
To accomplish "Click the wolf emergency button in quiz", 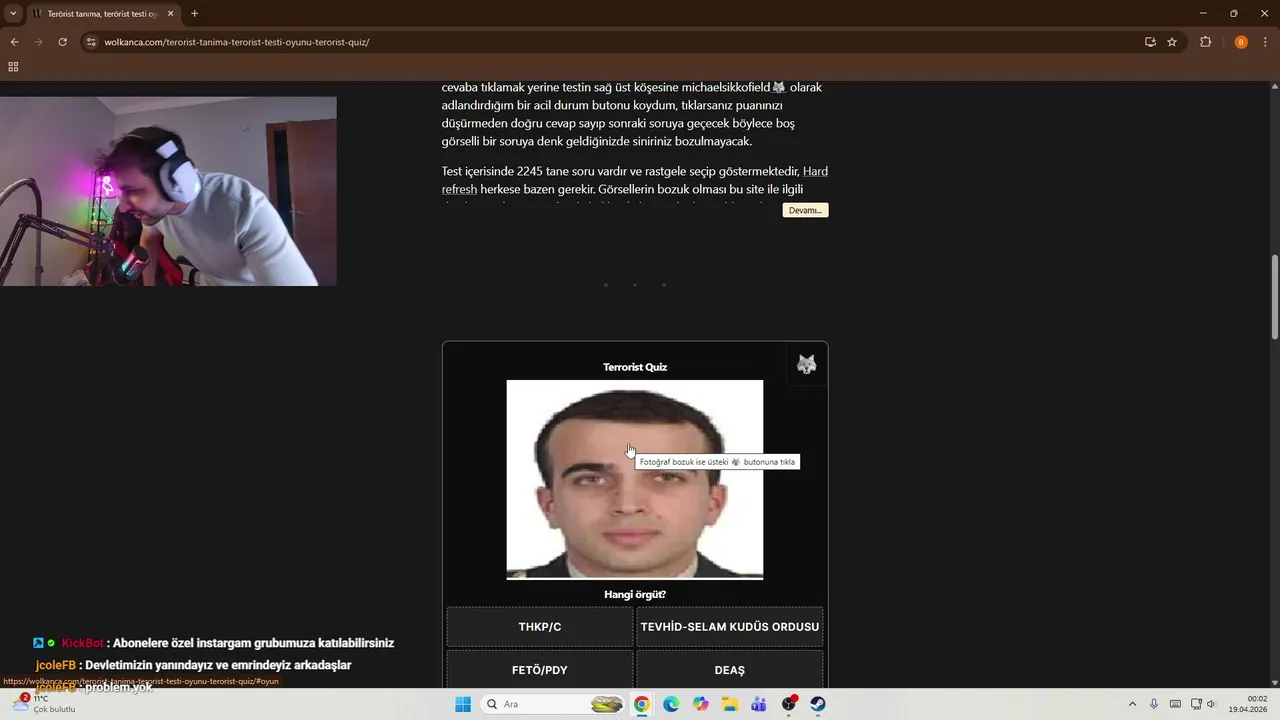I will pyautogui.click(x=806, y=364).
